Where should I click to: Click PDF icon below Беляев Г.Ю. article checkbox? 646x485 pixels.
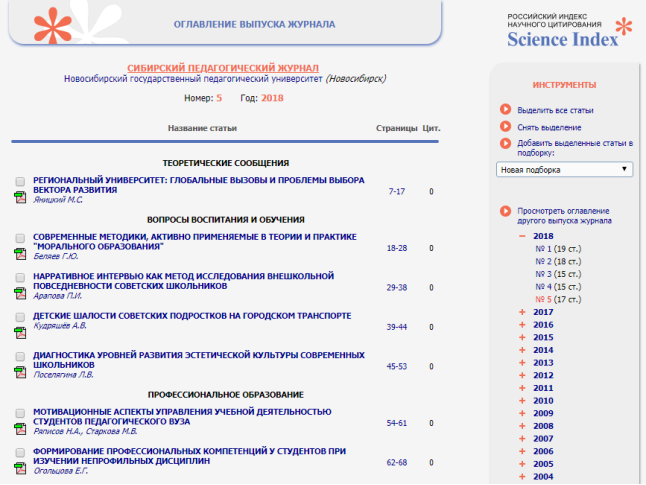click(20, 254)
